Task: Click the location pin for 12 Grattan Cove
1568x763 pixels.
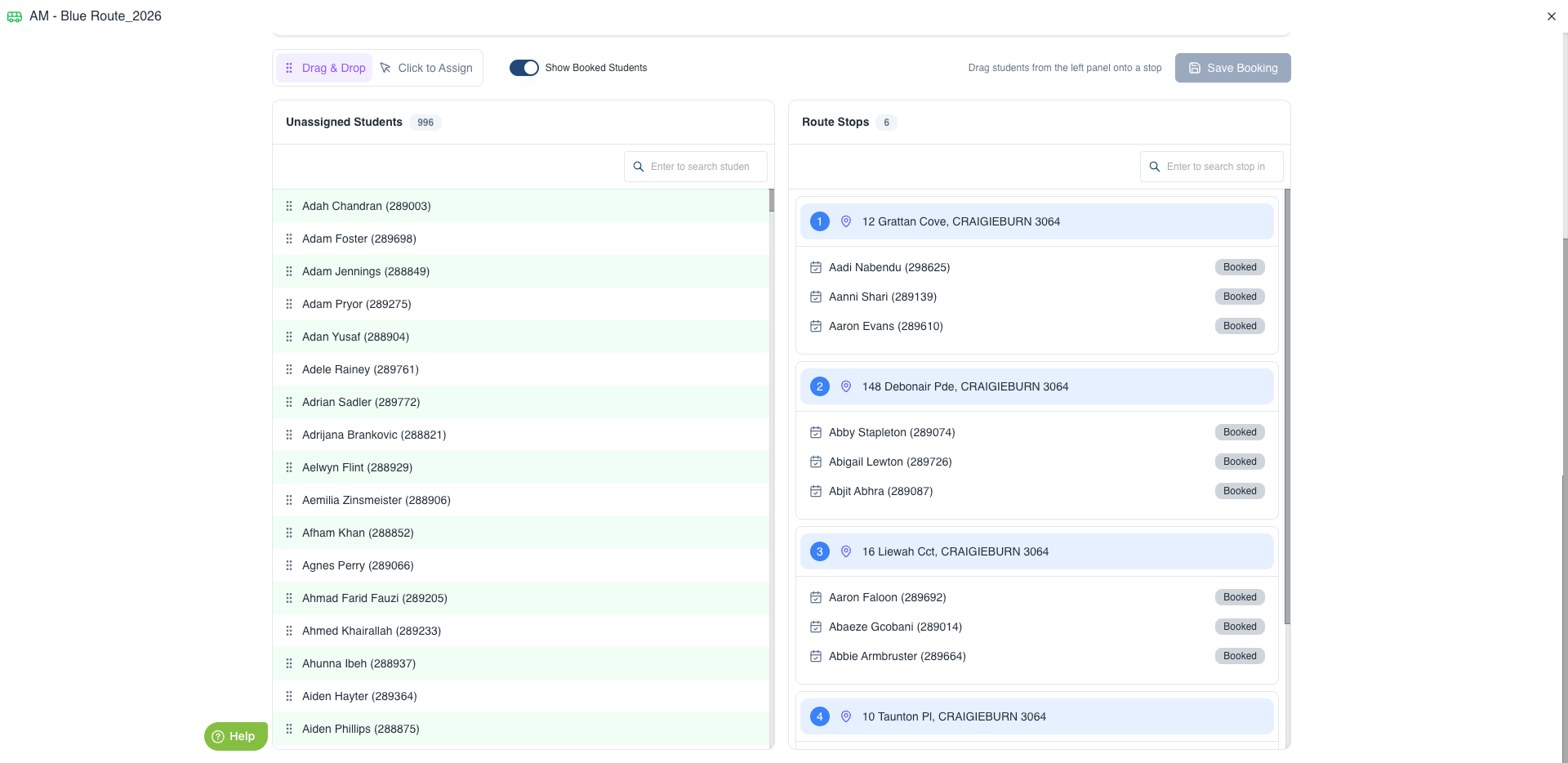Action: (846, 221)
